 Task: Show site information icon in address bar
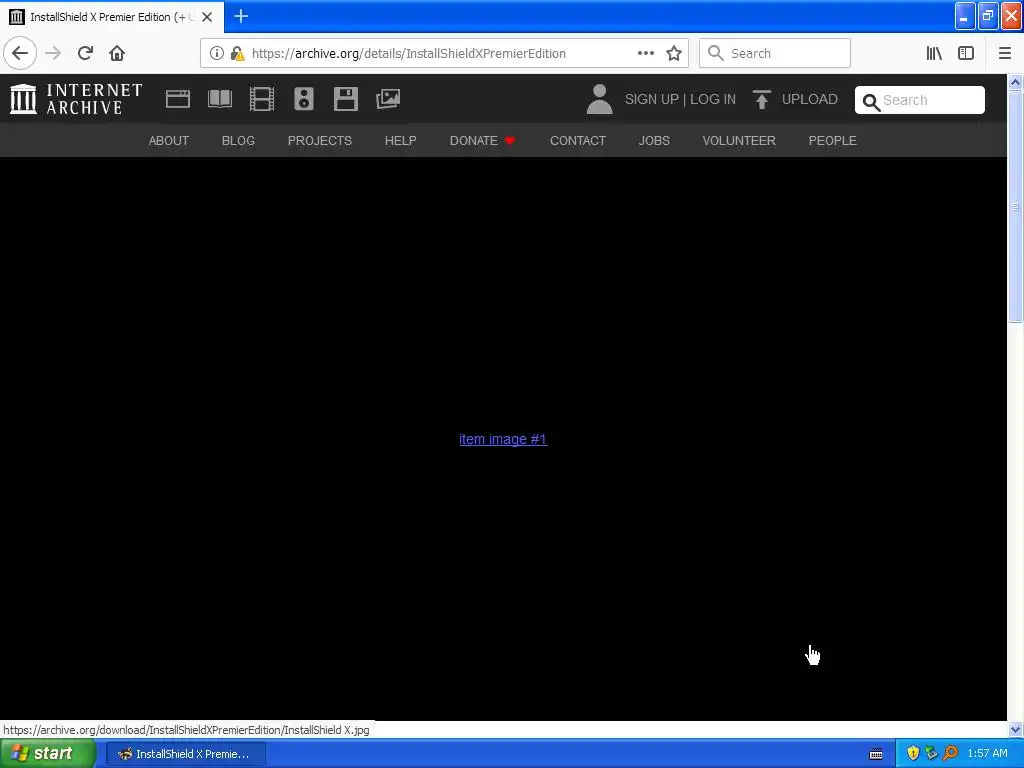point(216,53)
